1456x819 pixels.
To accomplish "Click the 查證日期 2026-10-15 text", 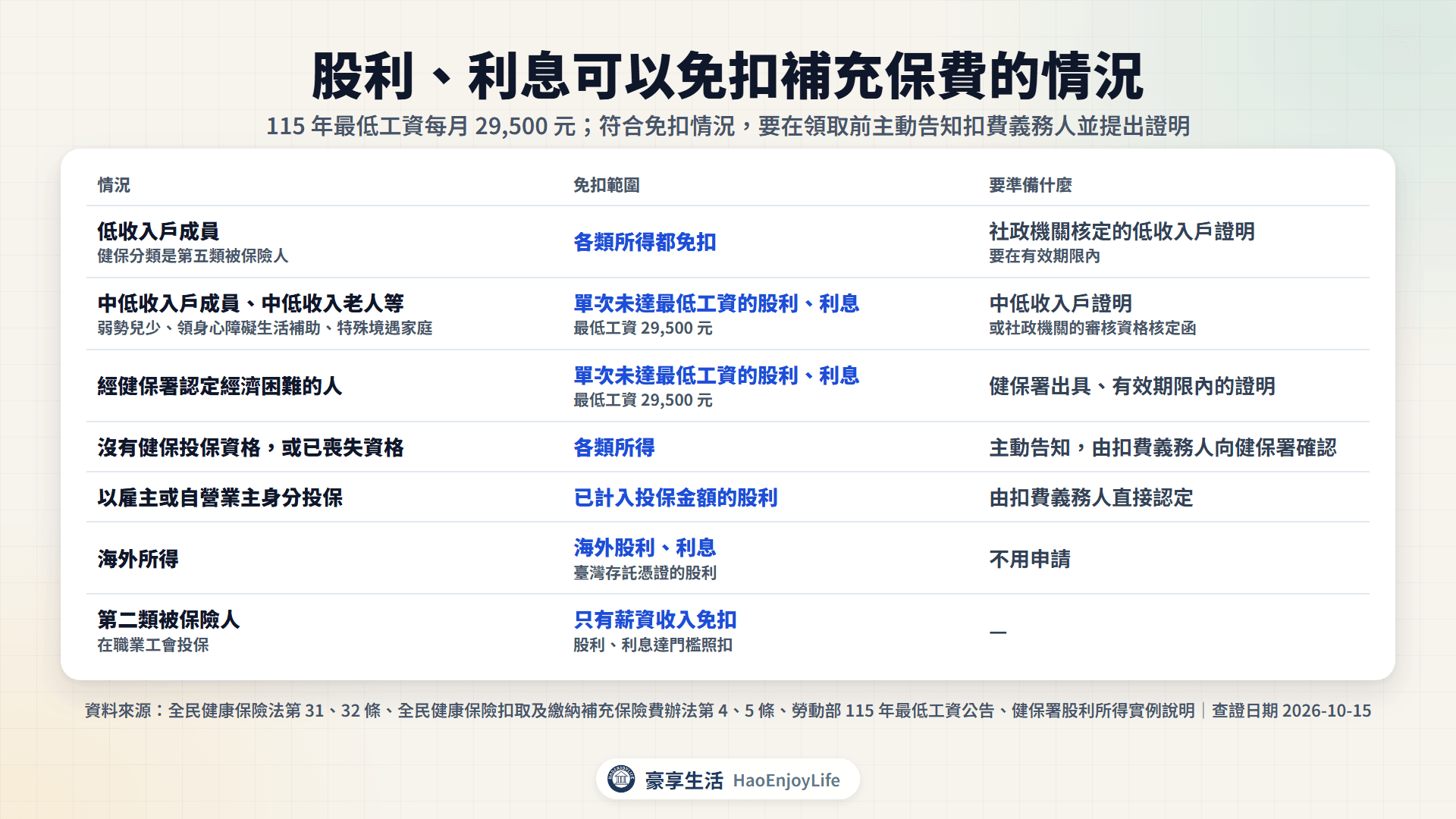I will click(1291, 711).
